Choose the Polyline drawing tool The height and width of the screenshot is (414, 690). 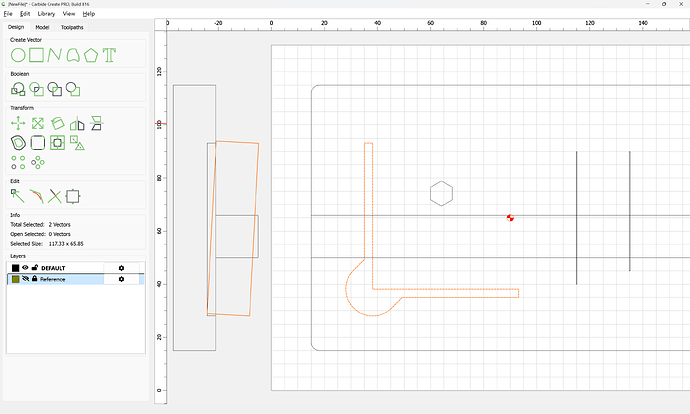[55, 55]
